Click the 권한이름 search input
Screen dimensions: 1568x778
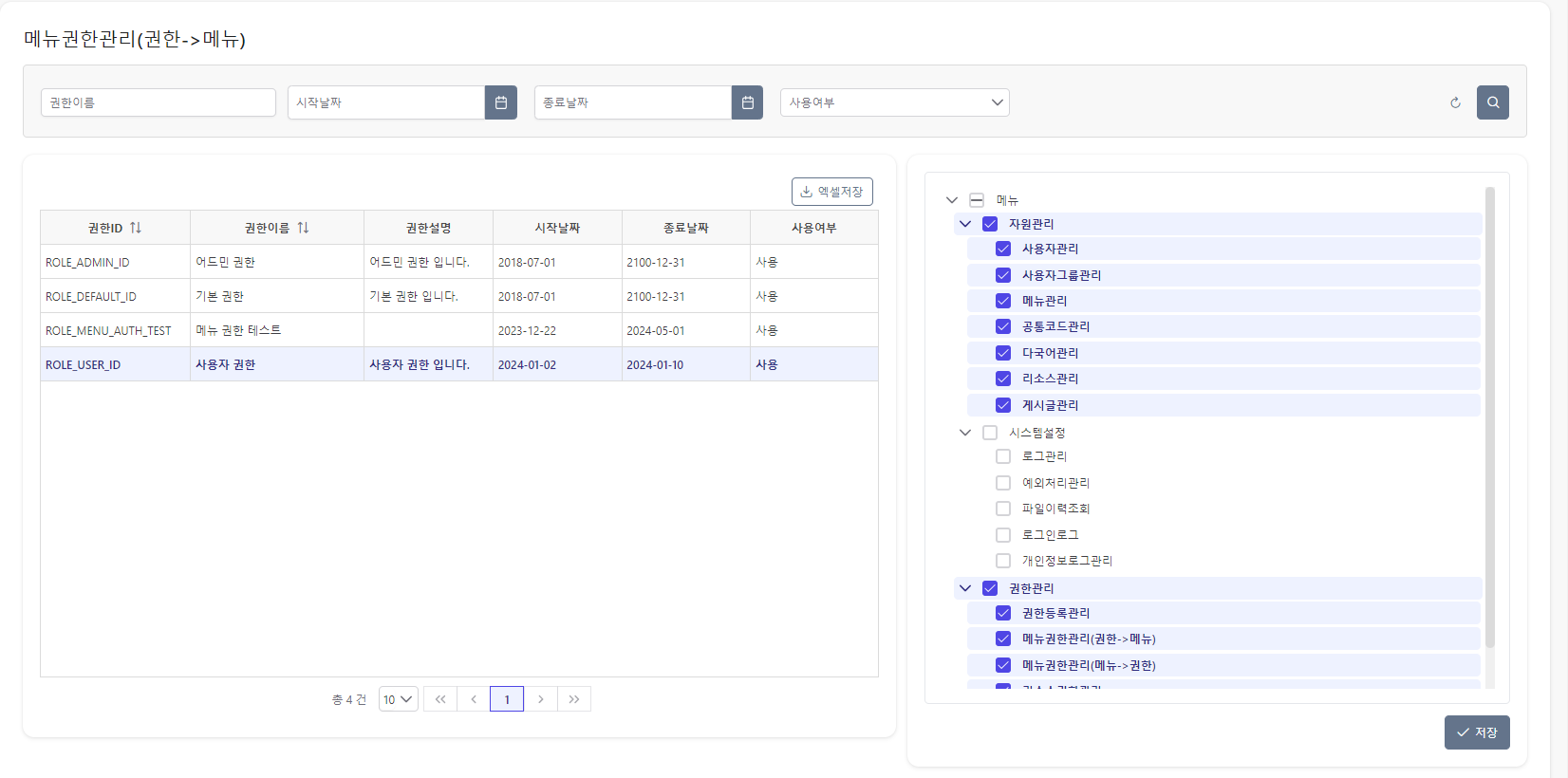click(x=159, y=102)
